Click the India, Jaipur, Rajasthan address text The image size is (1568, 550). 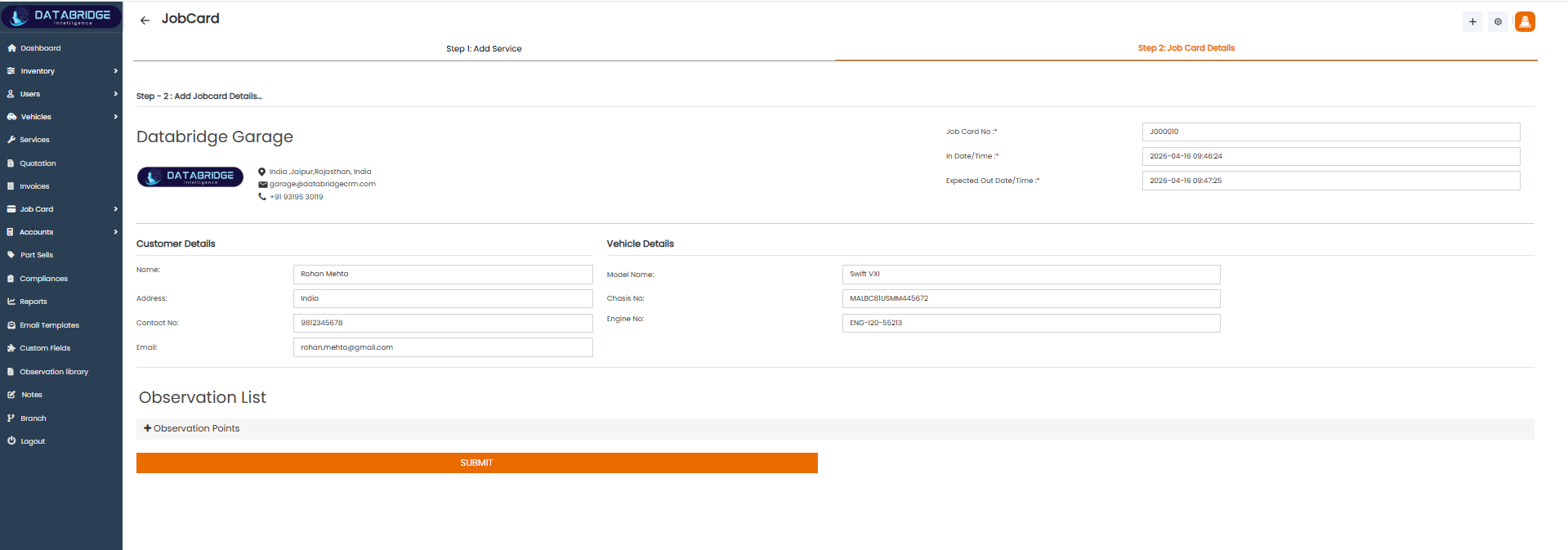point(320,172)
